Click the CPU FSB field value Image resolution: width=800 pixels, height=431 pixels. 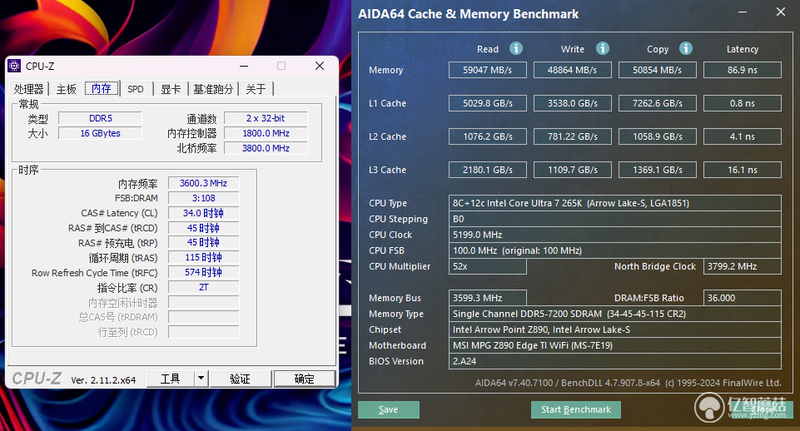point(615,250)
